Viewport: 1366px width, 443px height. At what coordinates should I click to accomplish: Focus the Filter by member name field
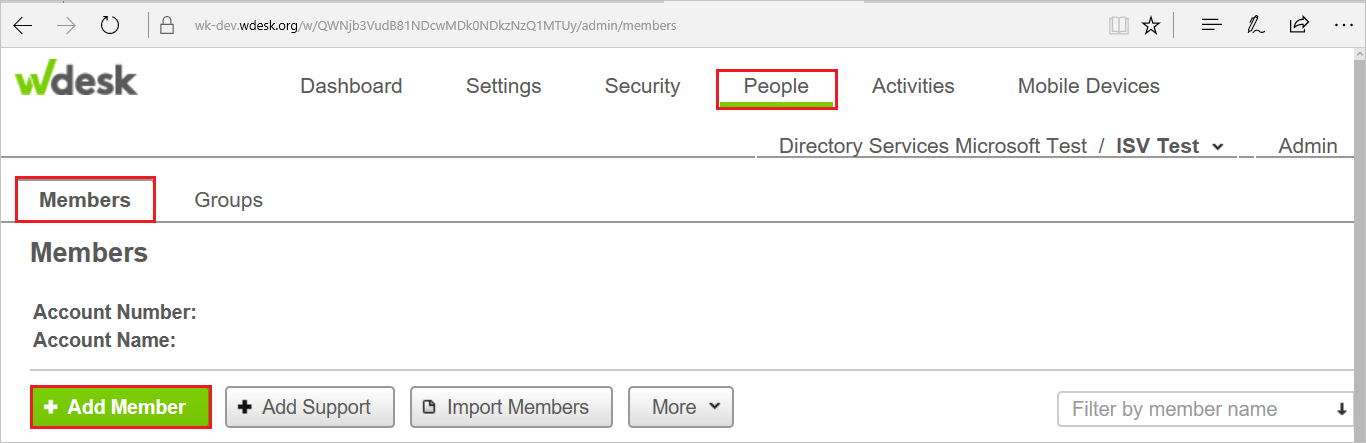tap(1193, 409)
